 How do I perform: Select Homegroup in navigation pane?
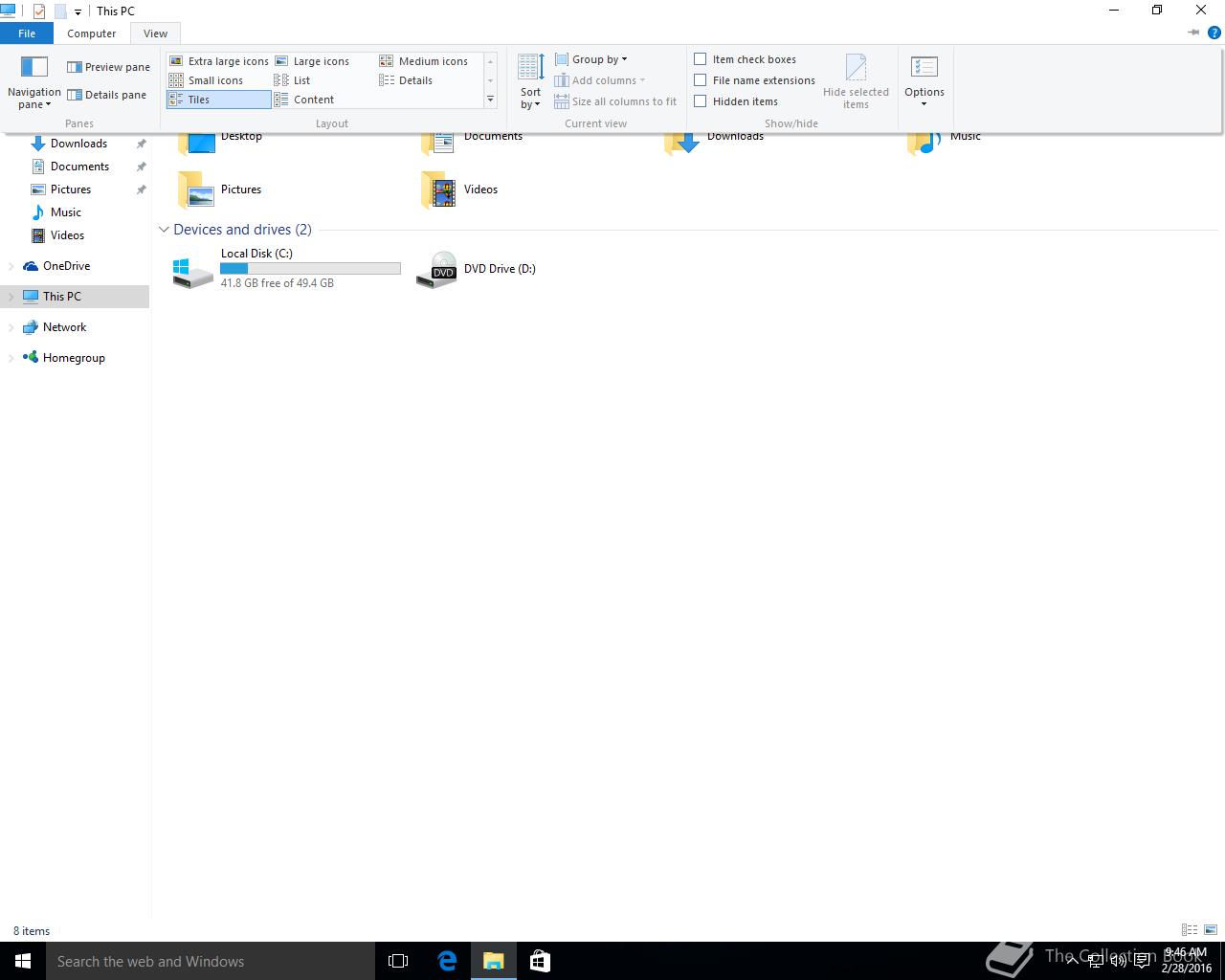74,358
